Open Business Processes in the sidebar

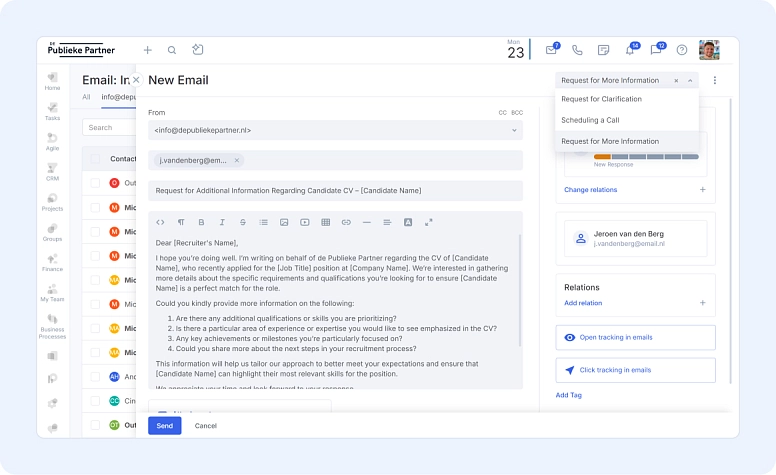(52, 327)
